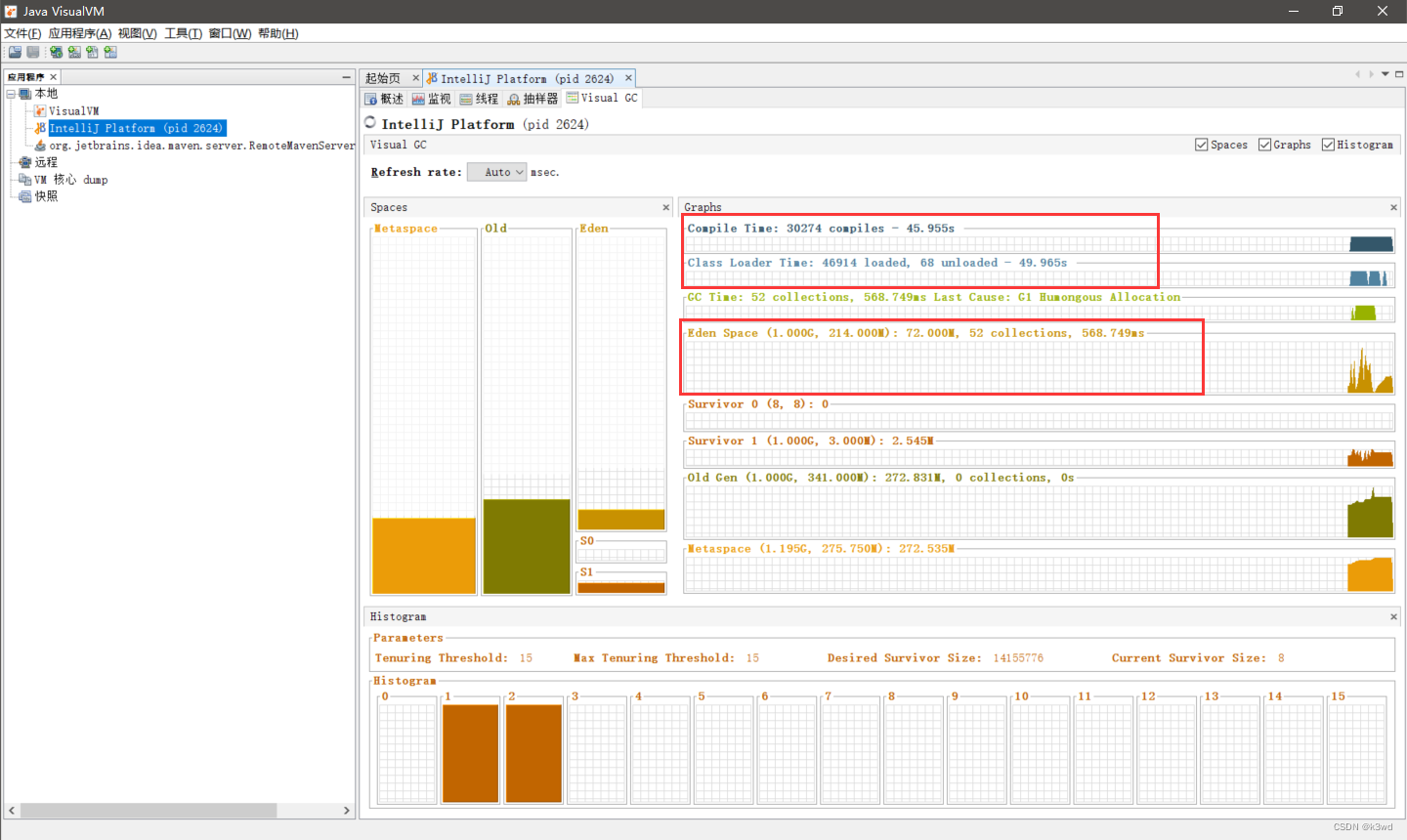Click the Old generation fill bar
The width and height of the screenshot is (1407, 840).
tap(527, 546)
